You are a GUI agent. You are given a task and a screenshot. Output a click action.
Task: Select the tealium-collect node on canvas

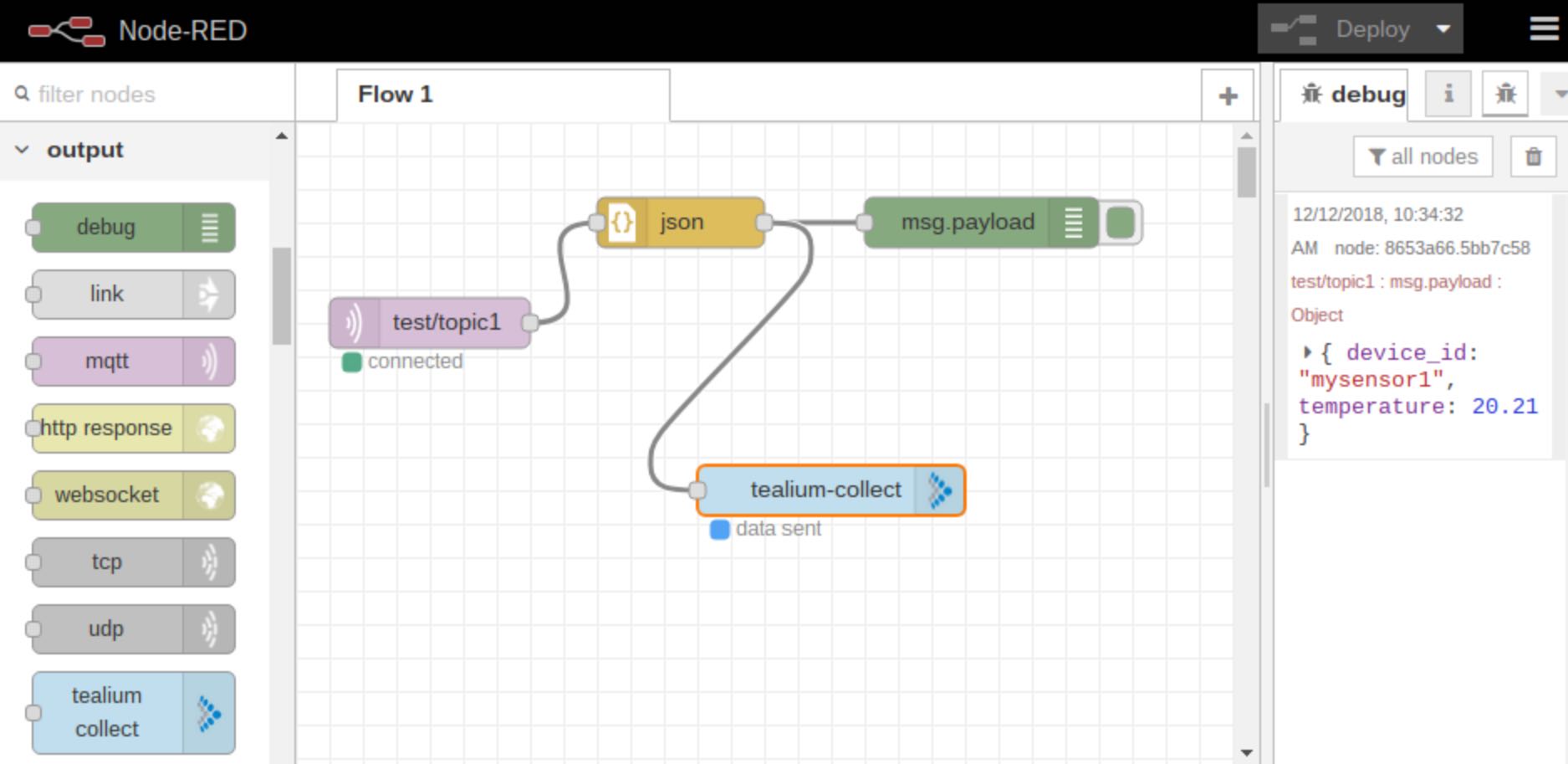point(830,490)
